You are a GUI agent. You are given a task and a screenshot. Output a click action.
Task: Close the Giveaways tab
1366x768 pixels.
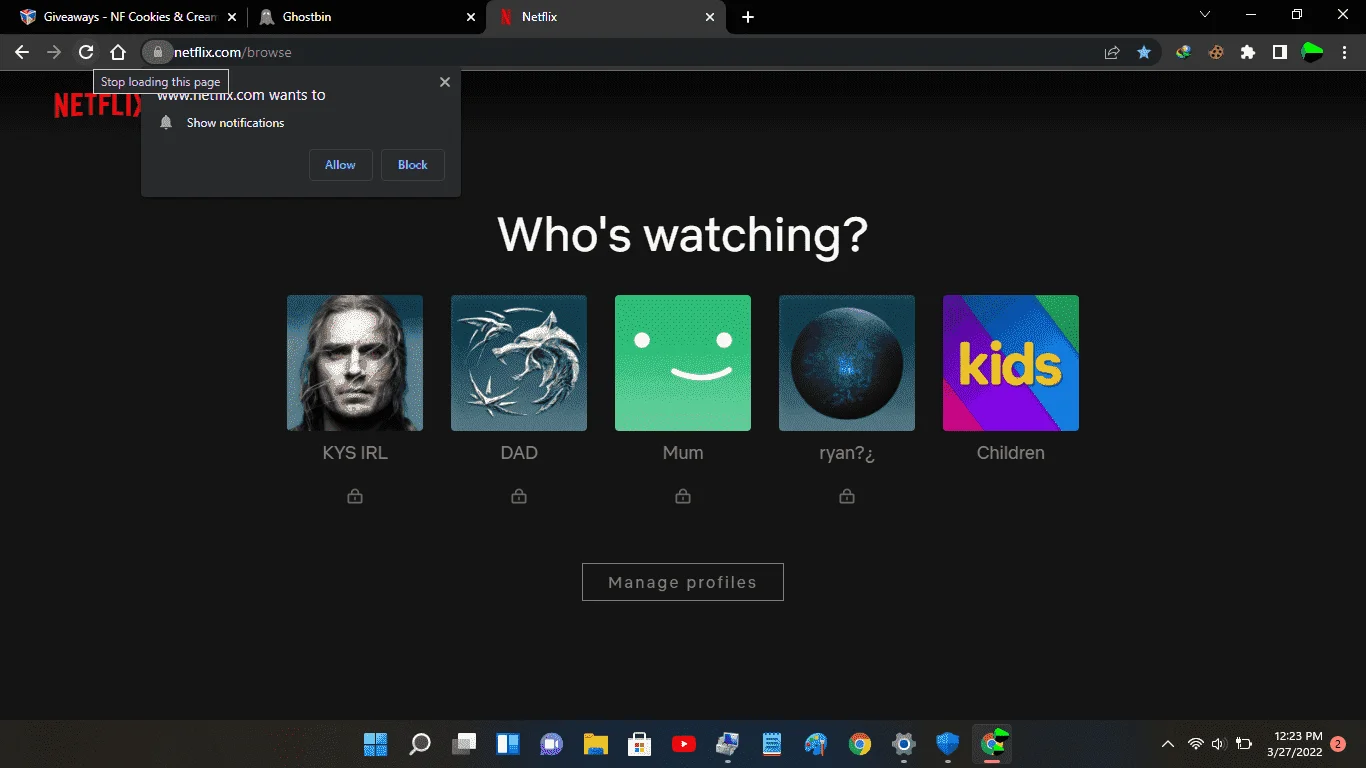click(233, 17)
